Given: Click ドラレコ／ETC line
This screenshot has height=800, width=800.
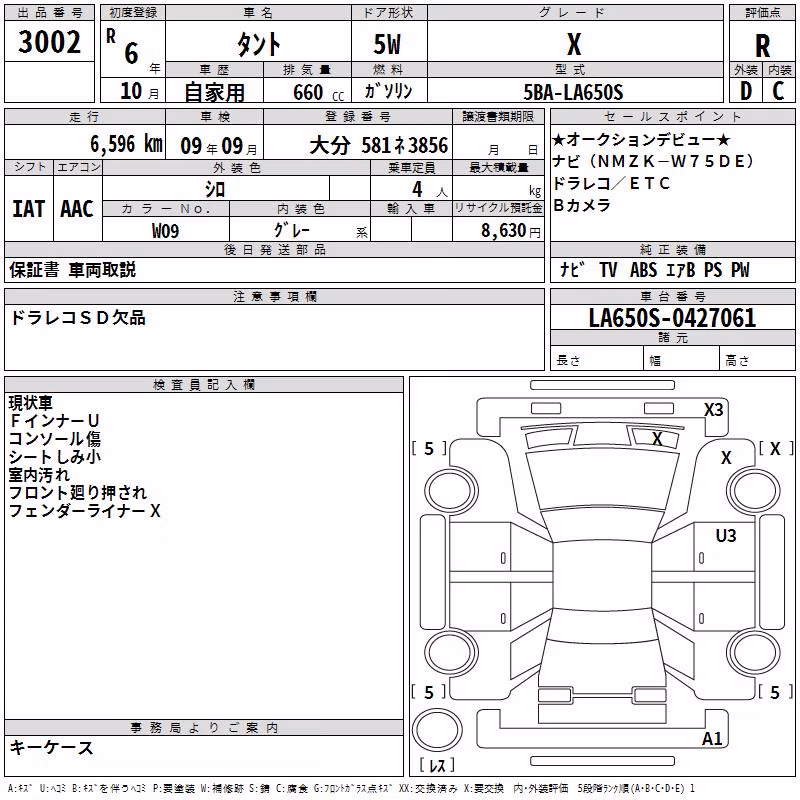Looking at the screenshot, I should 611,183.
